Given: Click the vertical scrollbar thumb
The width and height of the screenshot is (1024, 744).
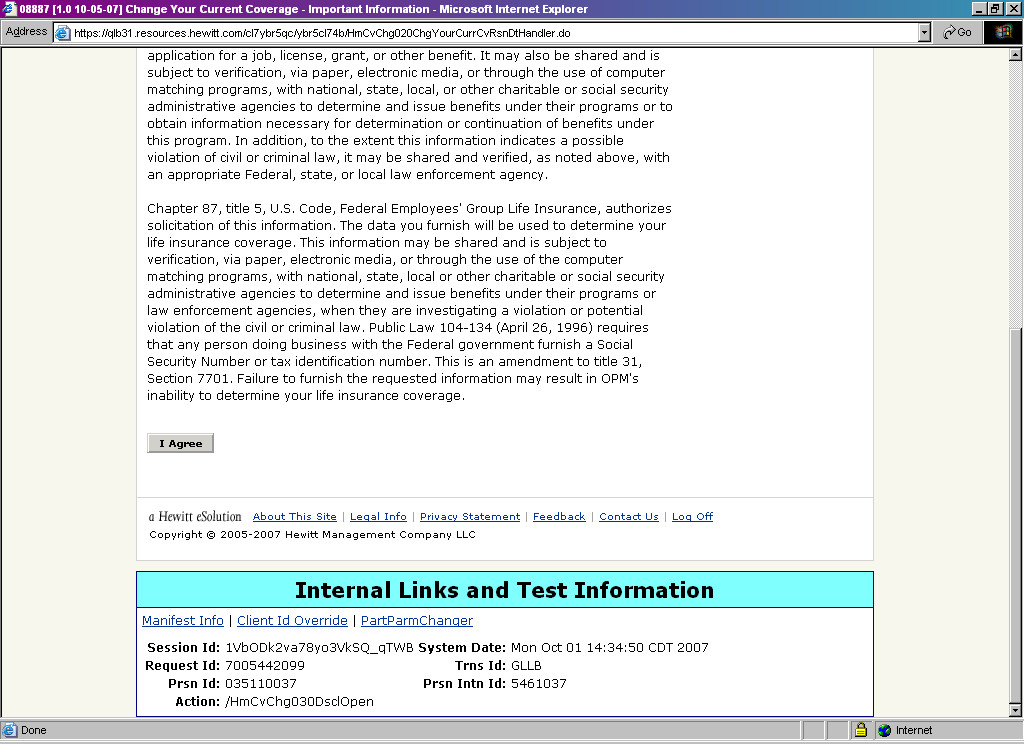Looking at the screenshot, I should (1016, 515).
